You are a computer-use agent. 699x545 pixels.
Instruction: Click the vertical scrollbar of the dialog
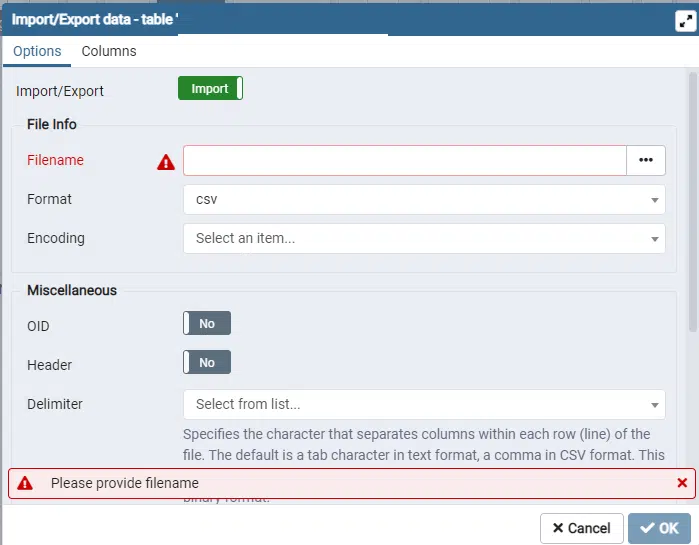pyautogui.click(x=693, y=200)
